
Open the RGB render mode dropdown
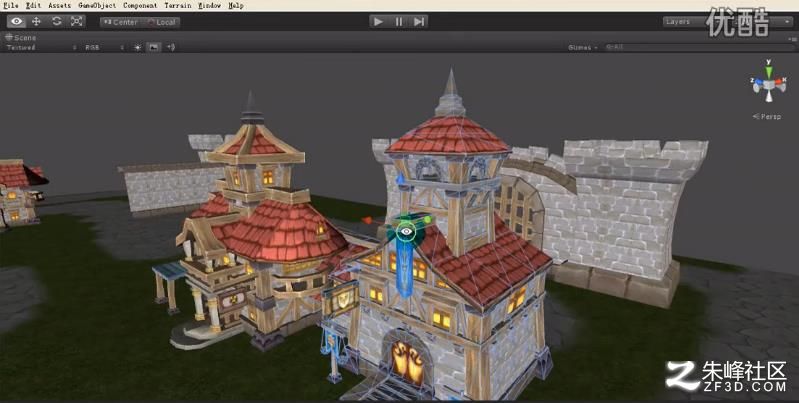tap(104, 47)
